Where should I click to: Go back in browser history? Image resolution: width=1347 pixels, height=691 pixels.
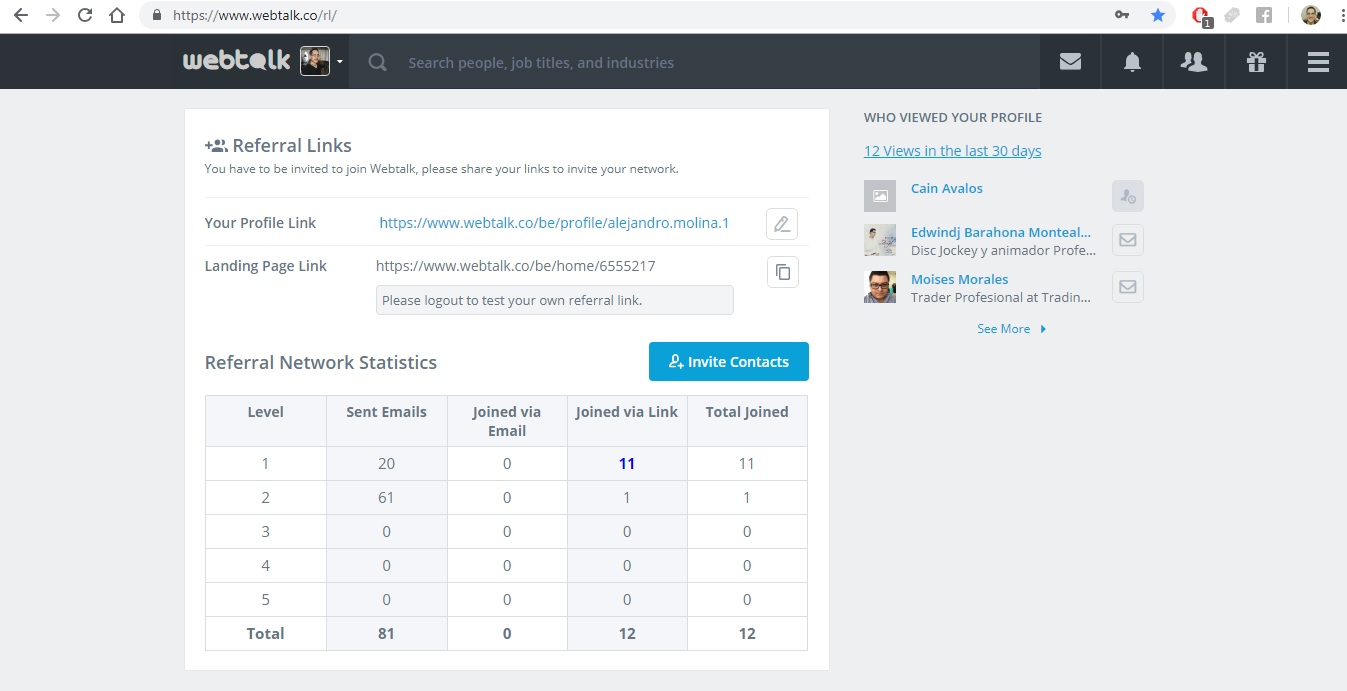pos(20,15)
